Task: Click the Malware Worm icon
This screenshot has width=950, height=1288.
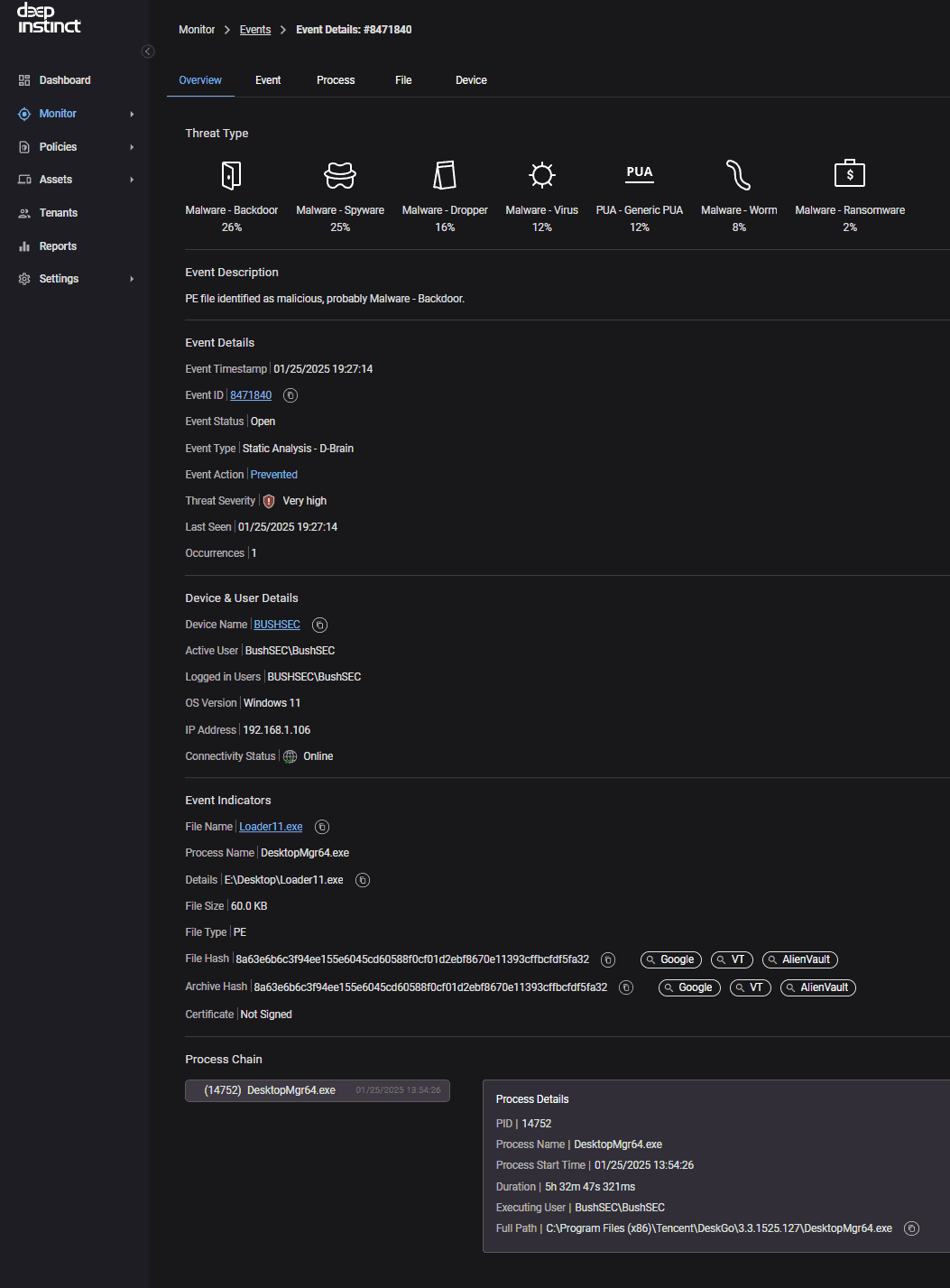Action: tap(739, 174)
